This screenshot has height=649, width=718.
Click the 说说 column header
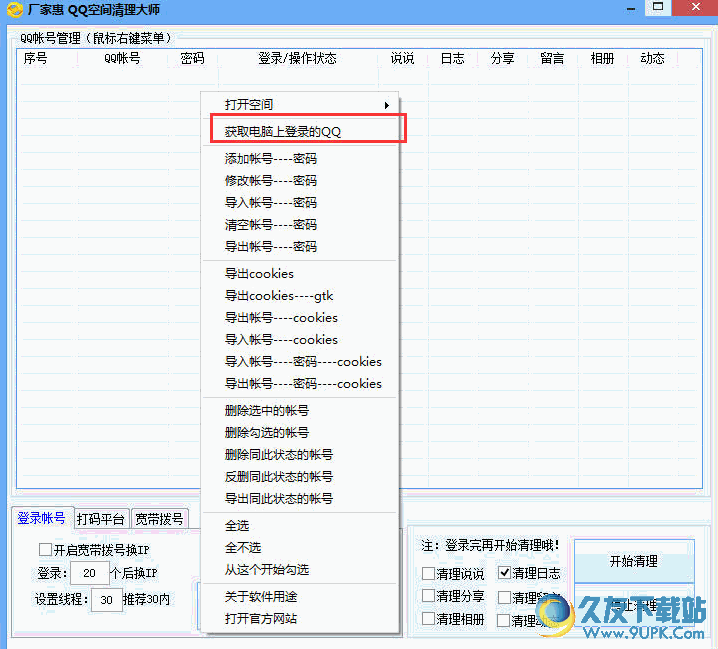403,59
